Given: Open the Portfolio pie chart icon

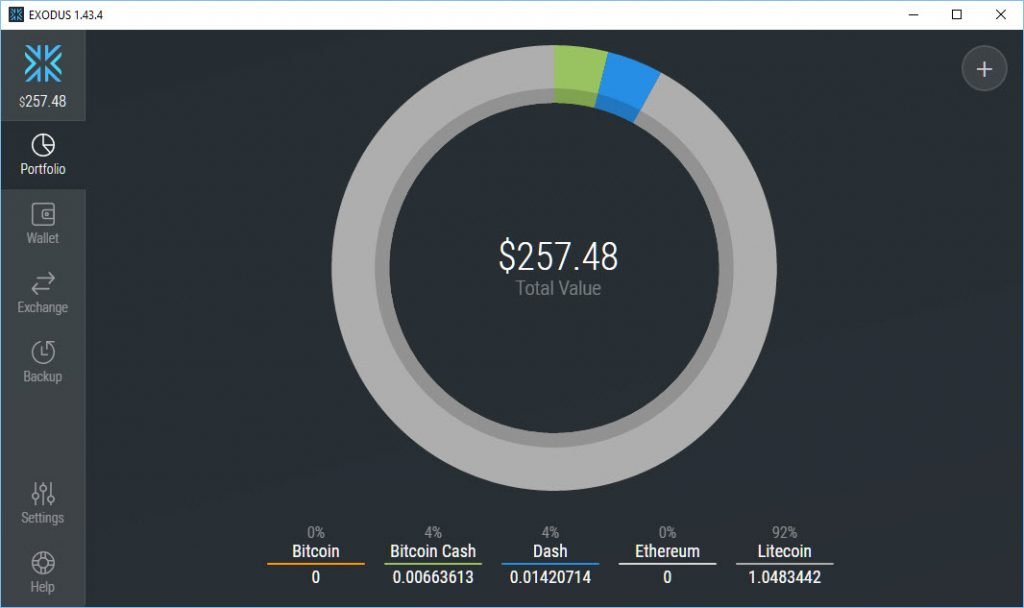Looking at the screenshot, I should (43, 145).
